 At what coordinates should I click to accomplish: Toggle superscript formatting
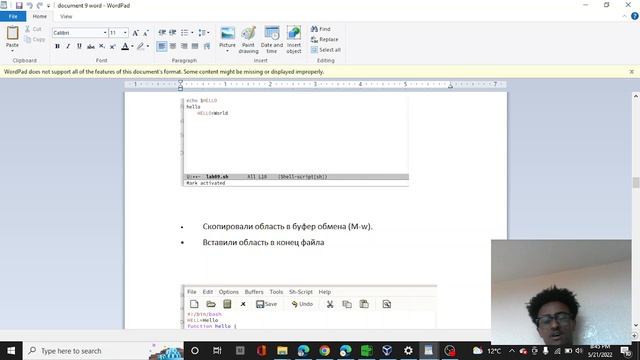(113, 46)
